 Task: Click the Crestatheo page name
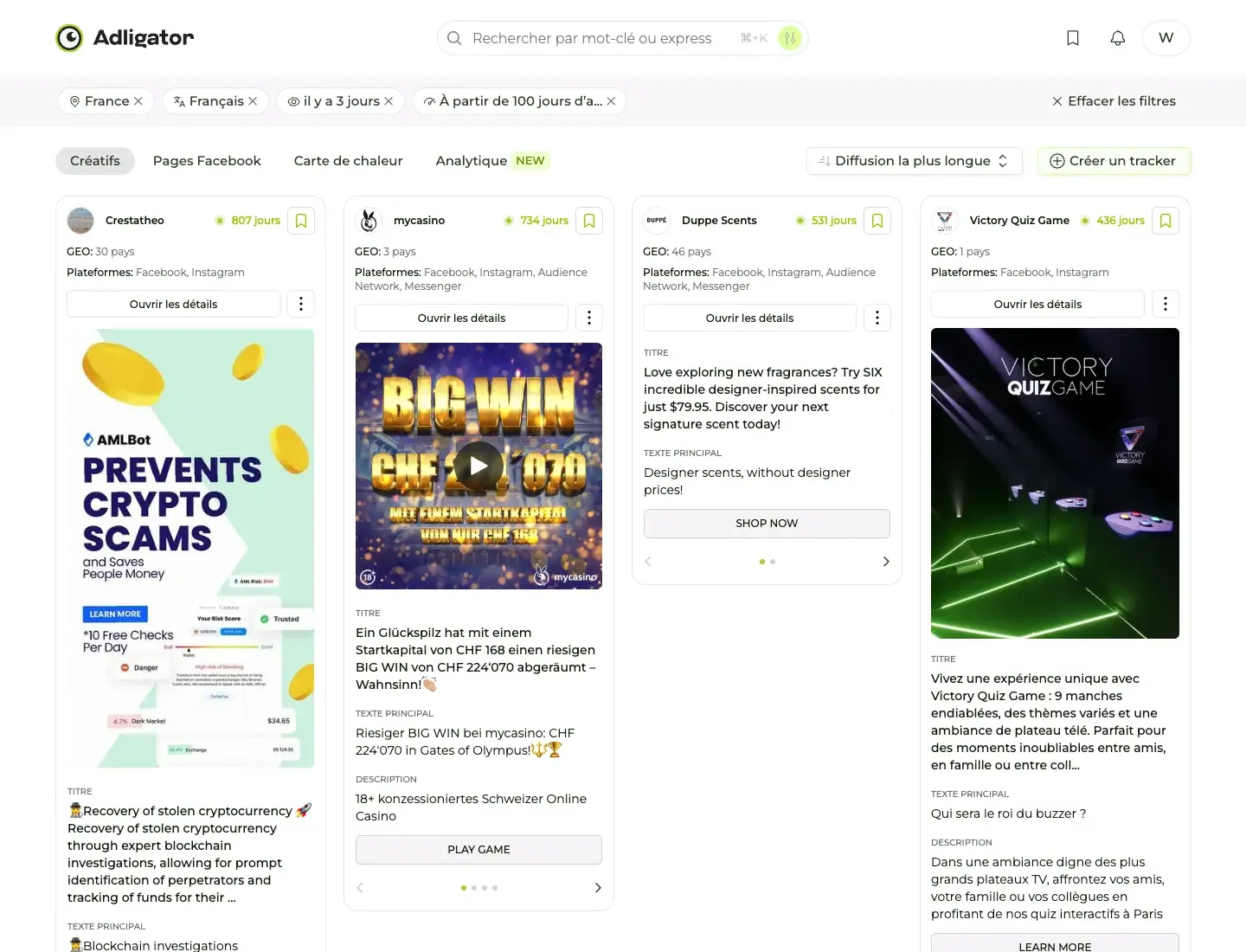[x=135, y=221]
